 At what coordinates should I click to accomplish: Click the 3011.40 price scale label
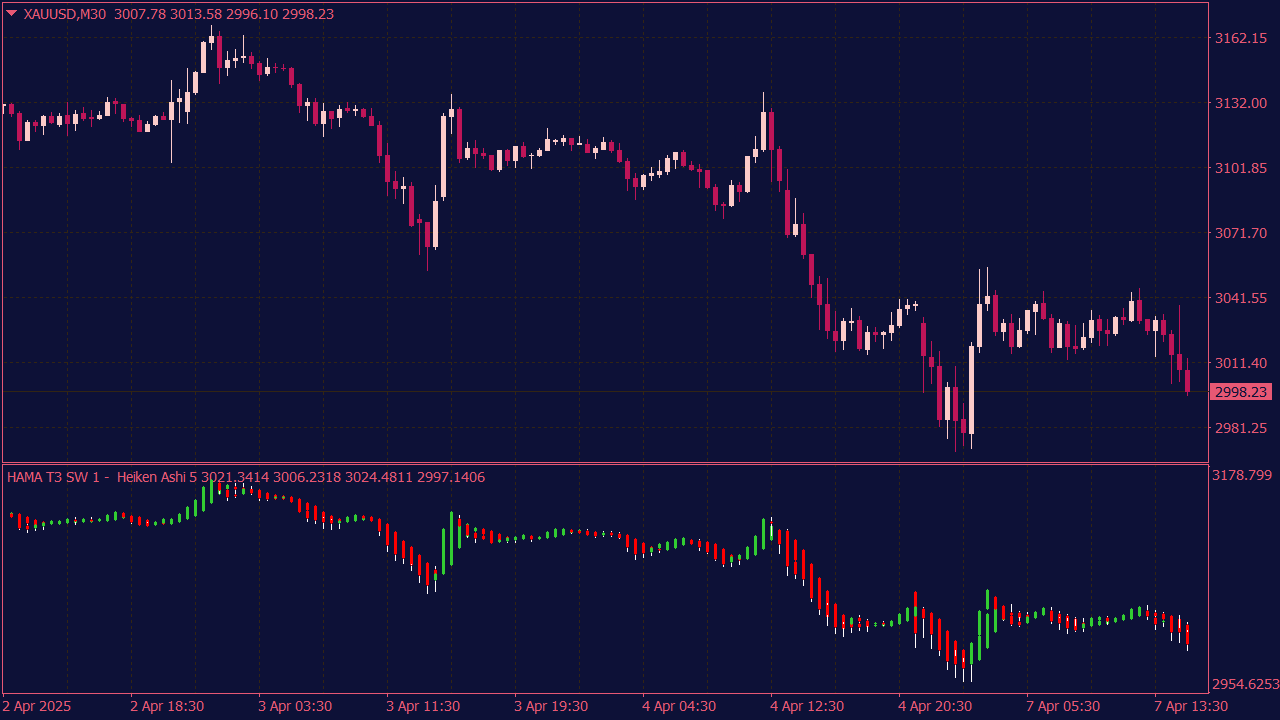(x=1240, y=363)
